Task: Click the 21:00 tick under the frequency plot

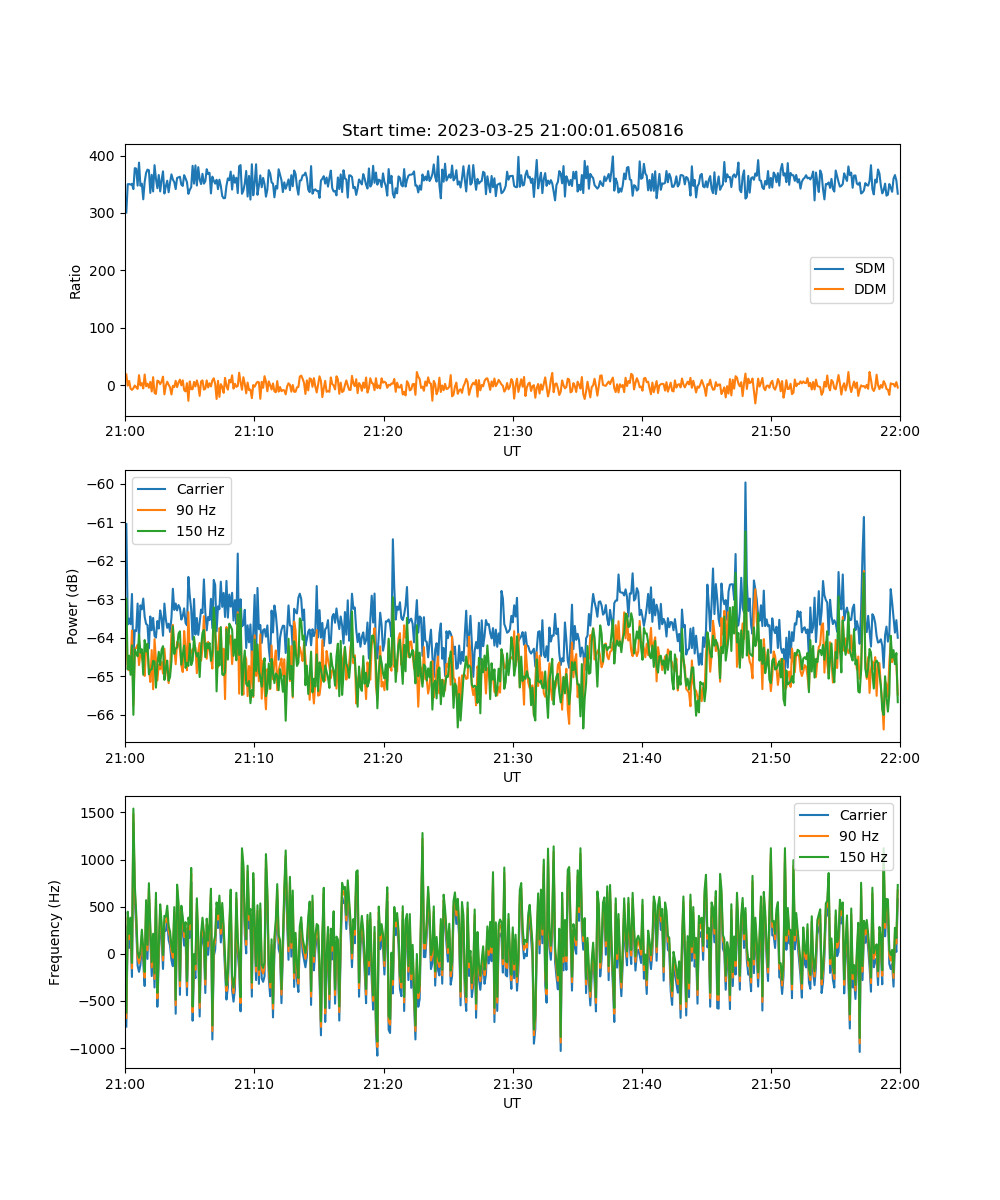Action: point(125,1083)
